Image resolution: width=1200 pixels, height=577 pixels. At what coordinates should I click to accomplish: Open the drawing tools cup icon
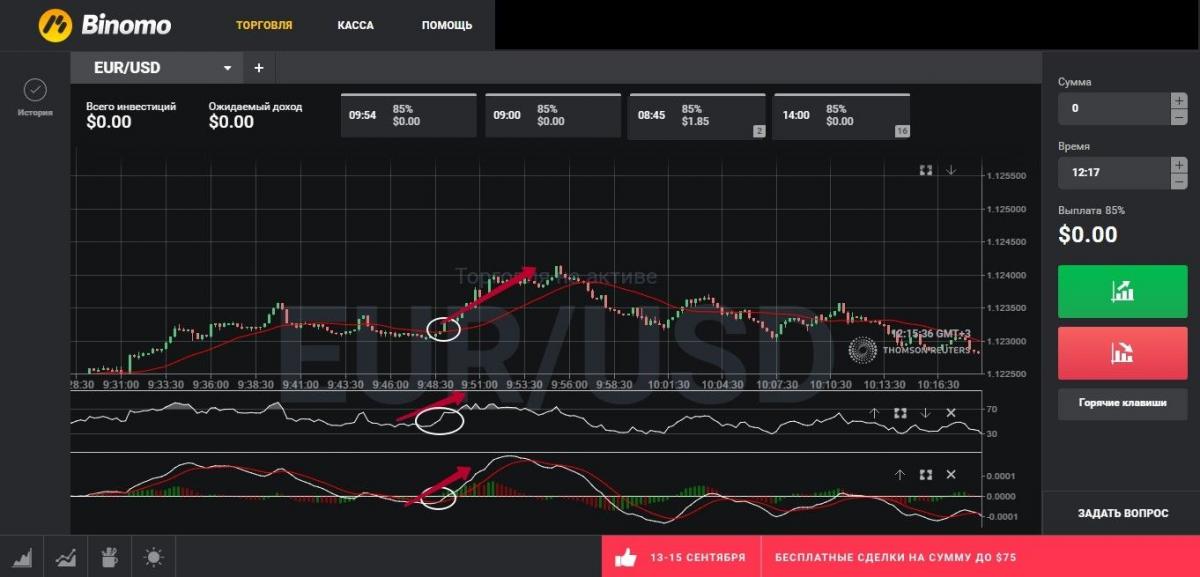tap(110, 557)
